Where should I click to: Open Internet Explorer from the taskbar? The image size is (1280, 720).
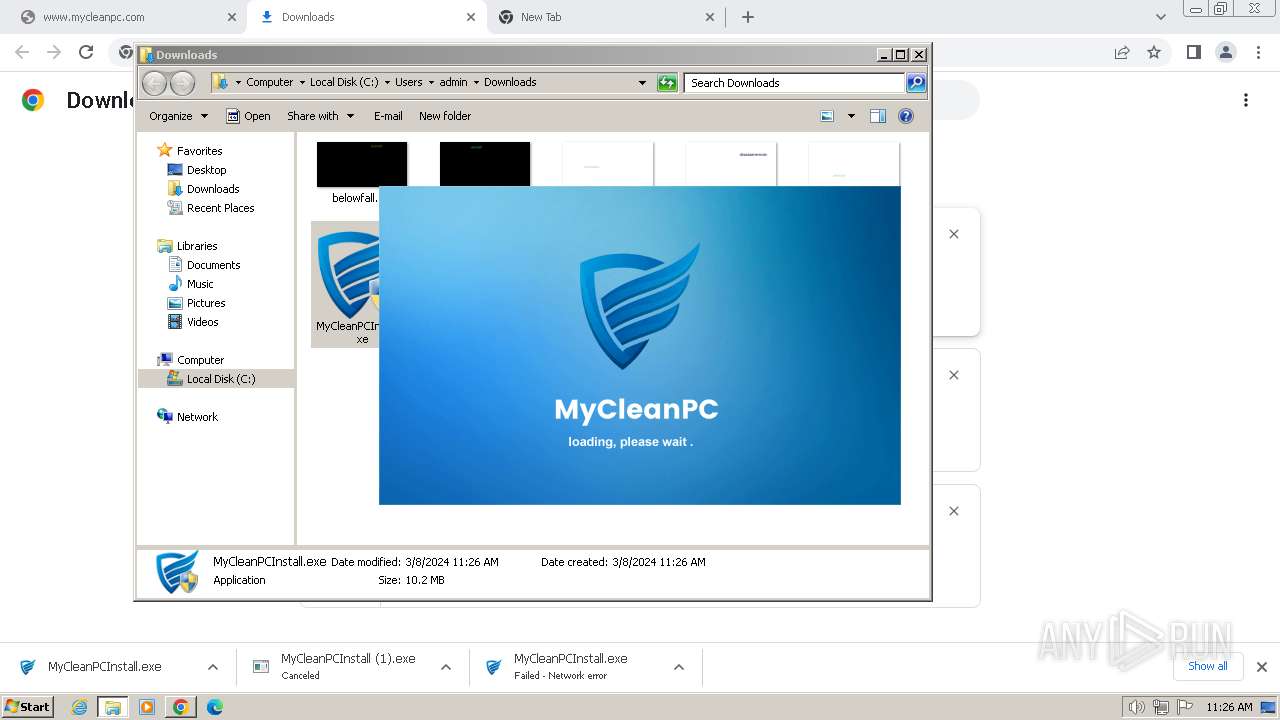pos(80,707)
